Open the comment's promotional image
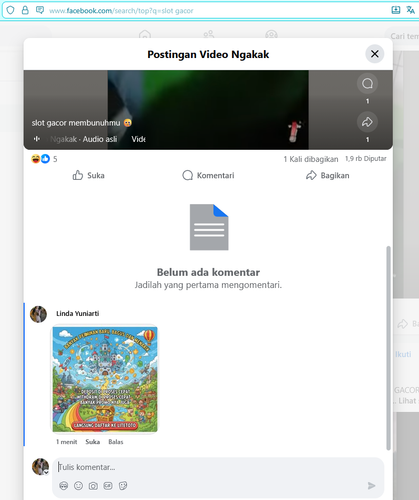419x500 pixels. click(105, 379)
